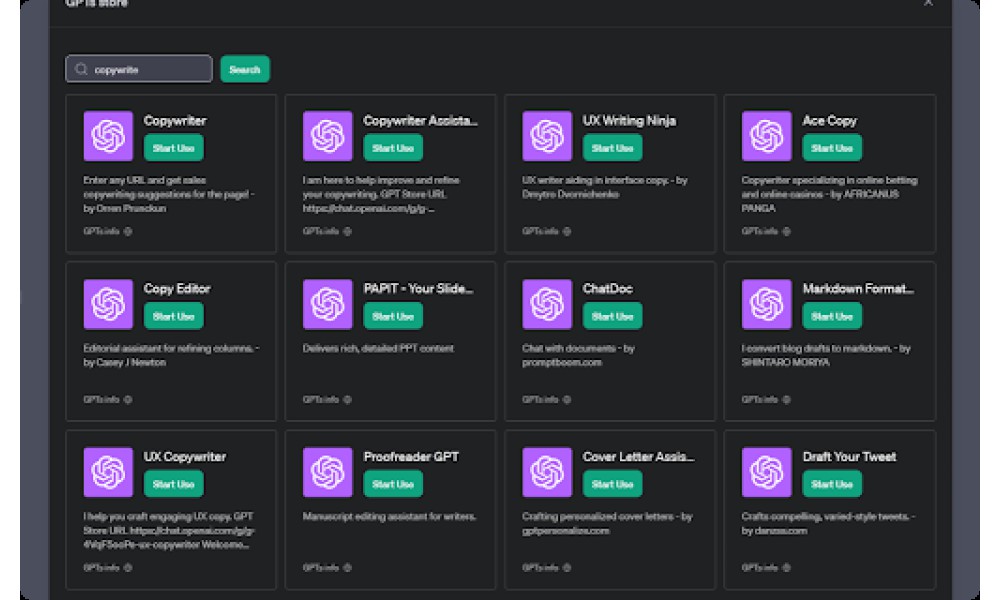
Task: Open GPTs info icon on Copy Editor card
Action: coord(128,400)
